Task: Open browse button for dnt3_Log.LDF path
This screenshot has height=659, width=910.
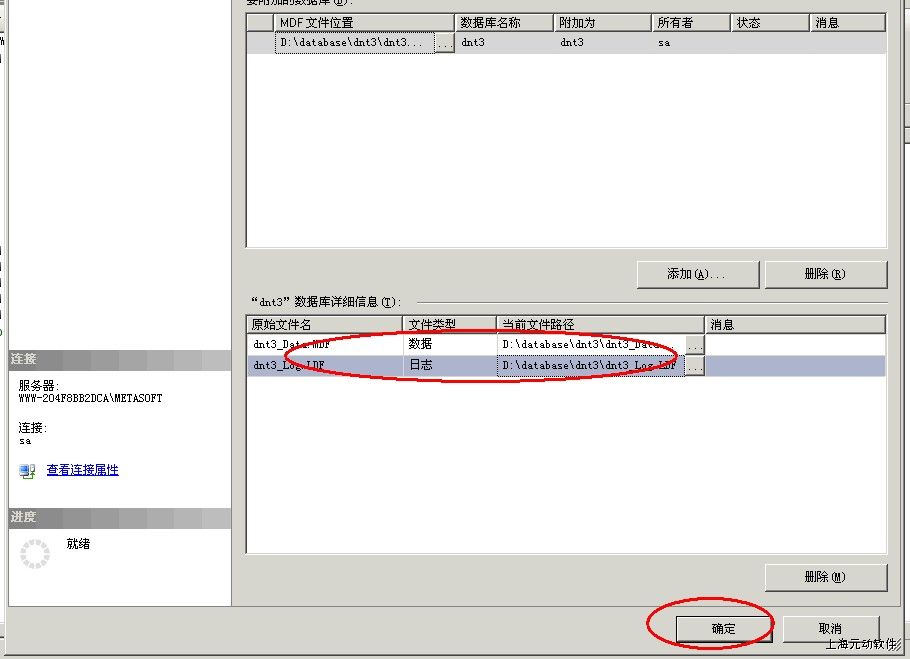Action: [x=695, y=366]
